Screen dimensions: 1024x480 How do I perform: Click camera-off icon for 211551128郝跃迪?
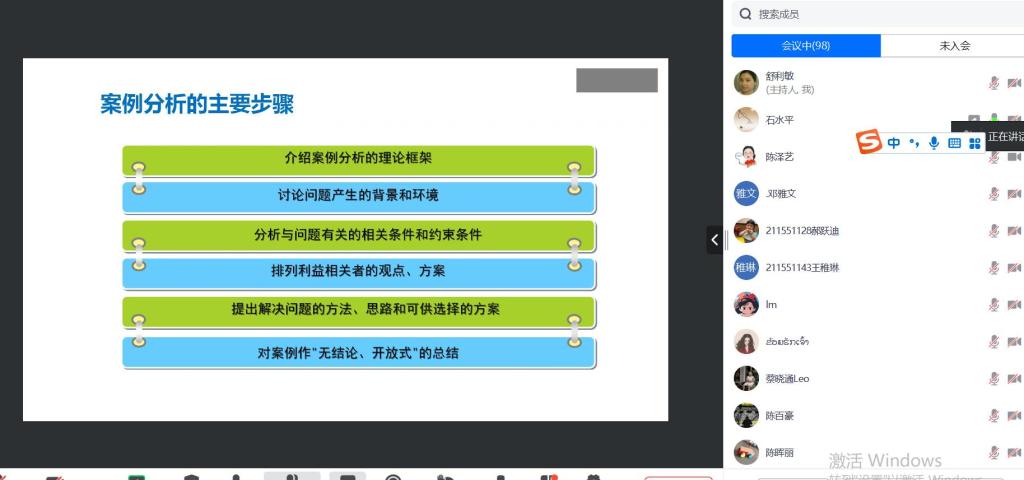[x=1014, y=231]
